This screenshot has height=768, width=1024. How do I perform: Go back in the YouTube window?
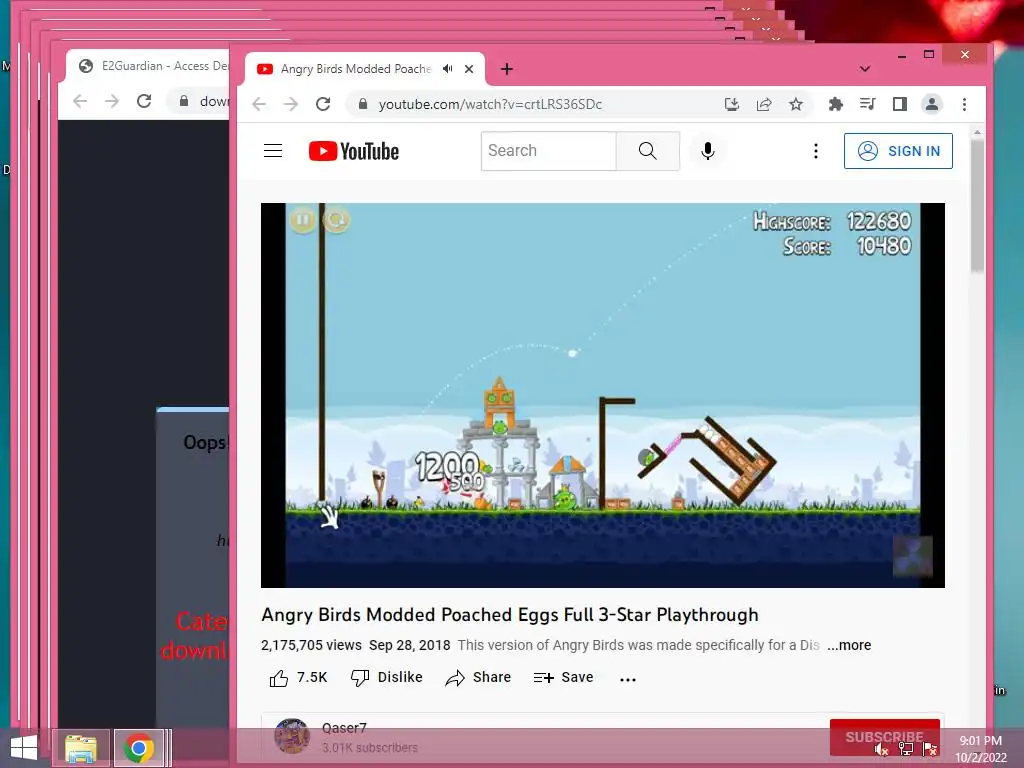coord(259,104)
